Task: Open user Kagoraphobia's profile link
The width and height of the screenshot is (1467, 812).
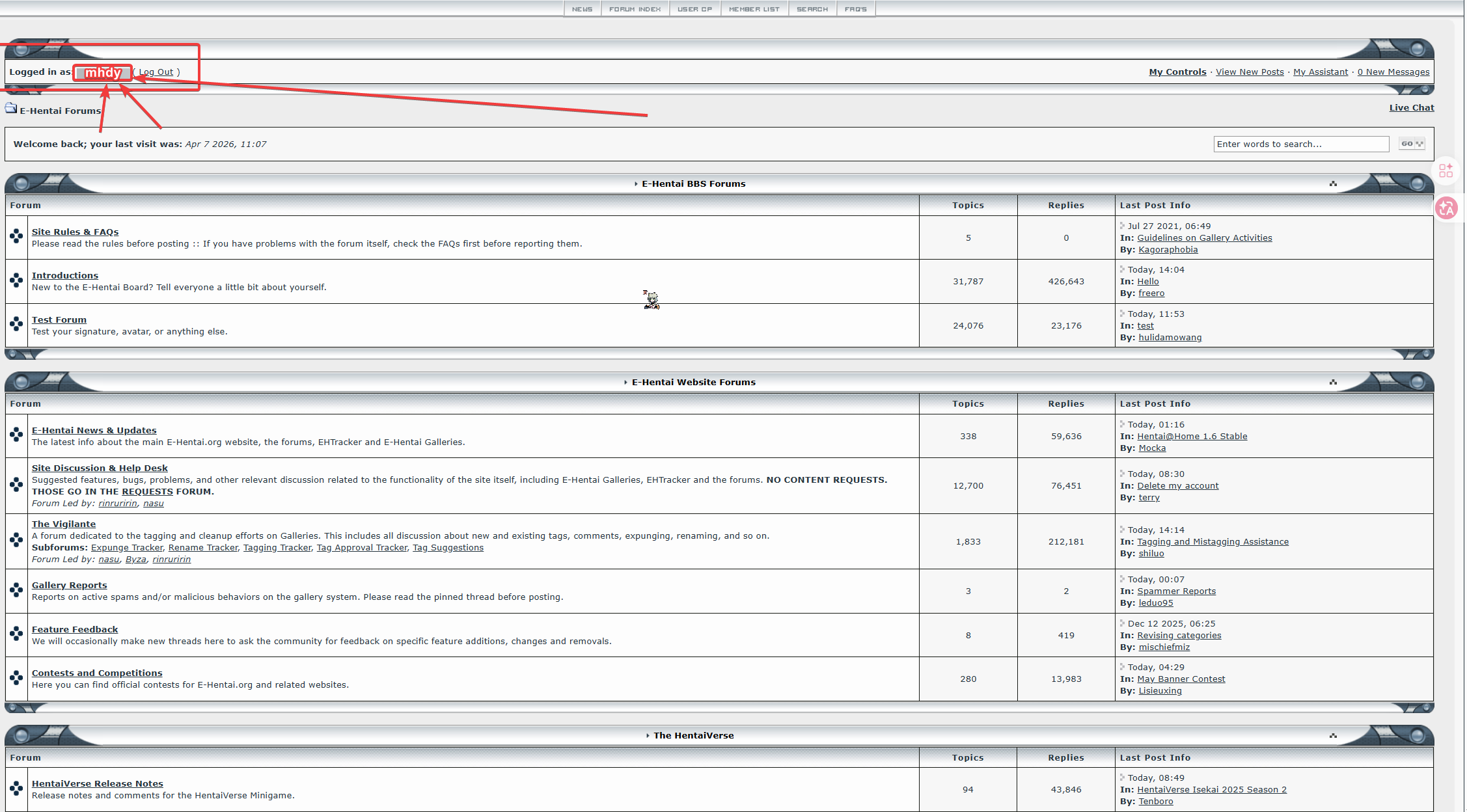Action: pos(1168,250)
